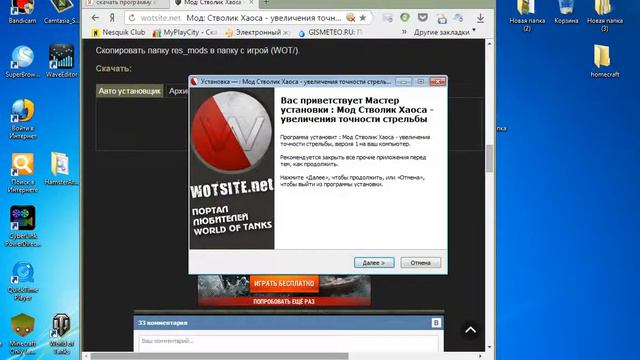
Task: Open homecraft desktop folder
Action: 604,61
